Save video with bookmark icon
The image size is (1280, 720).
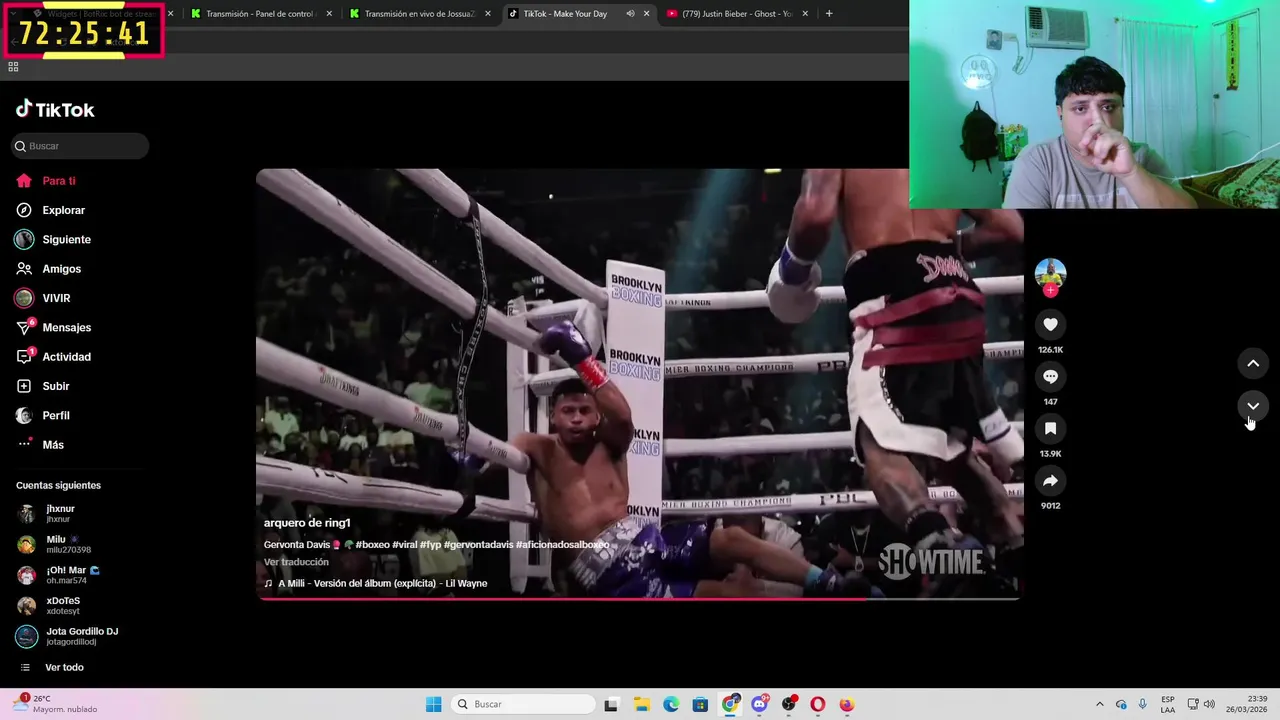(x=1050, y=428)
